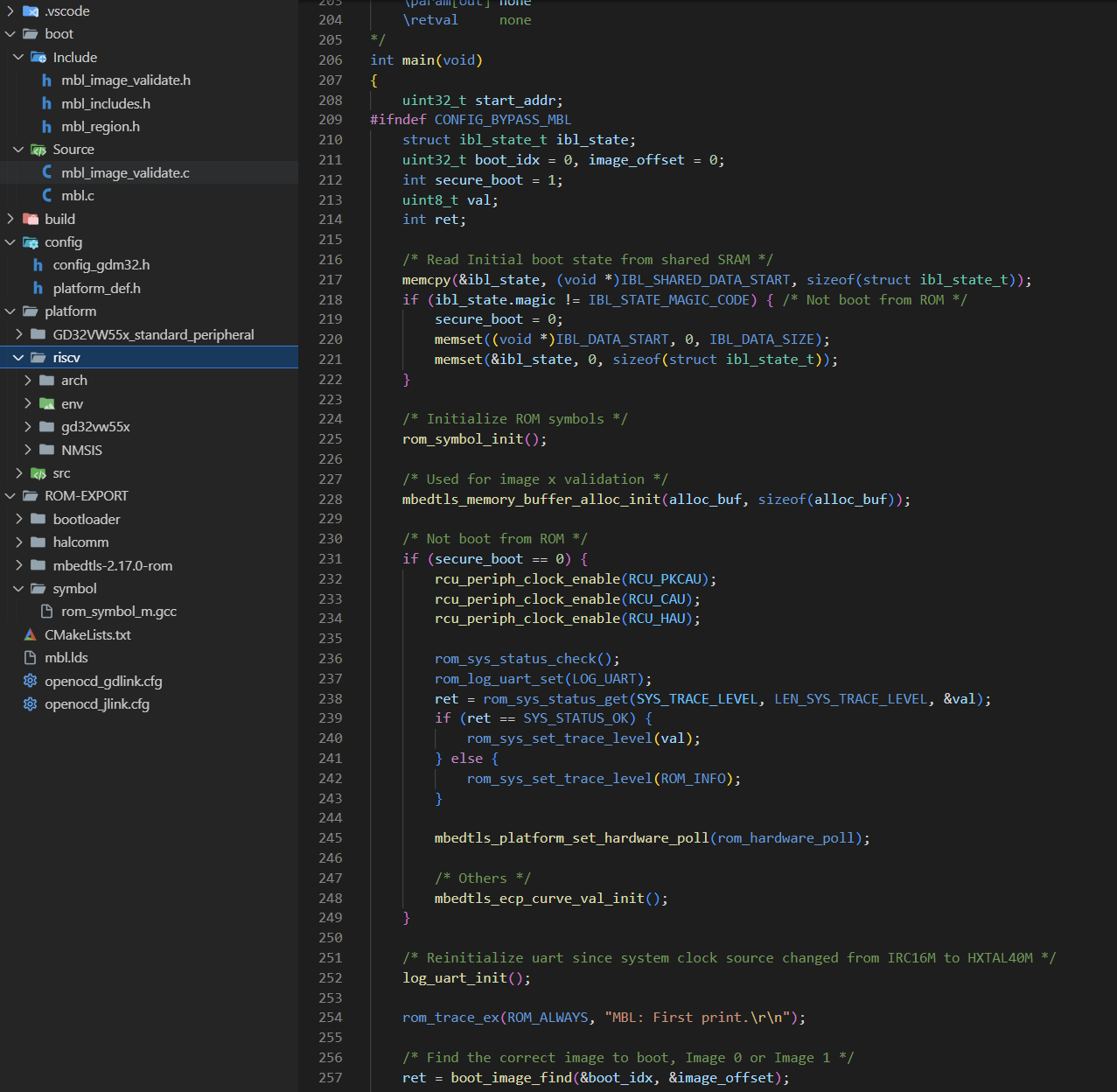
Task: Open rom_symbol_m.gcc file name
Action: click(119, 612)
